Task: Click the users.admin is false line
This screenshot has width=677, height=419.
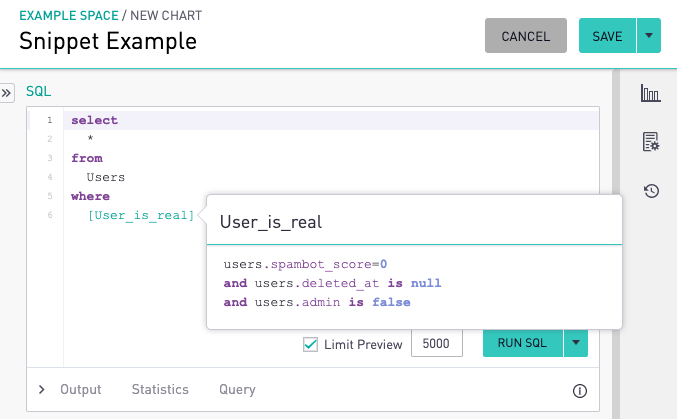Action: point(317,302)
